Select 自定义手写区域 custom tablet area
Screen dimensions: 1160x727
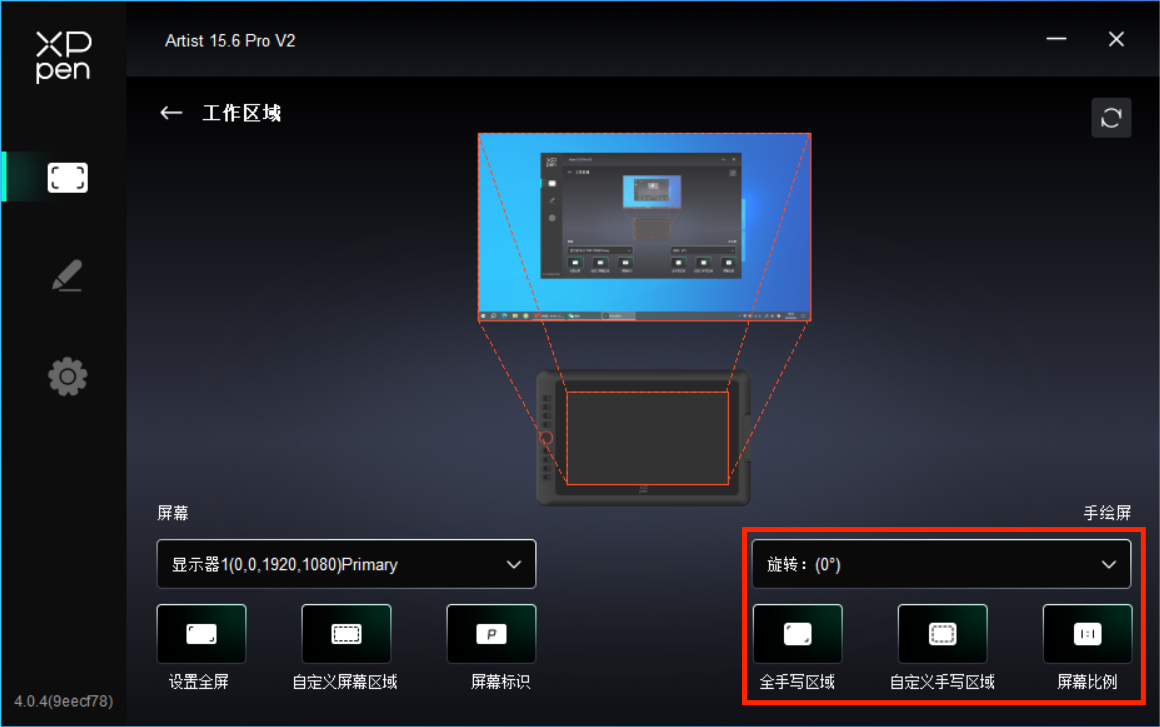click(942, 634)
